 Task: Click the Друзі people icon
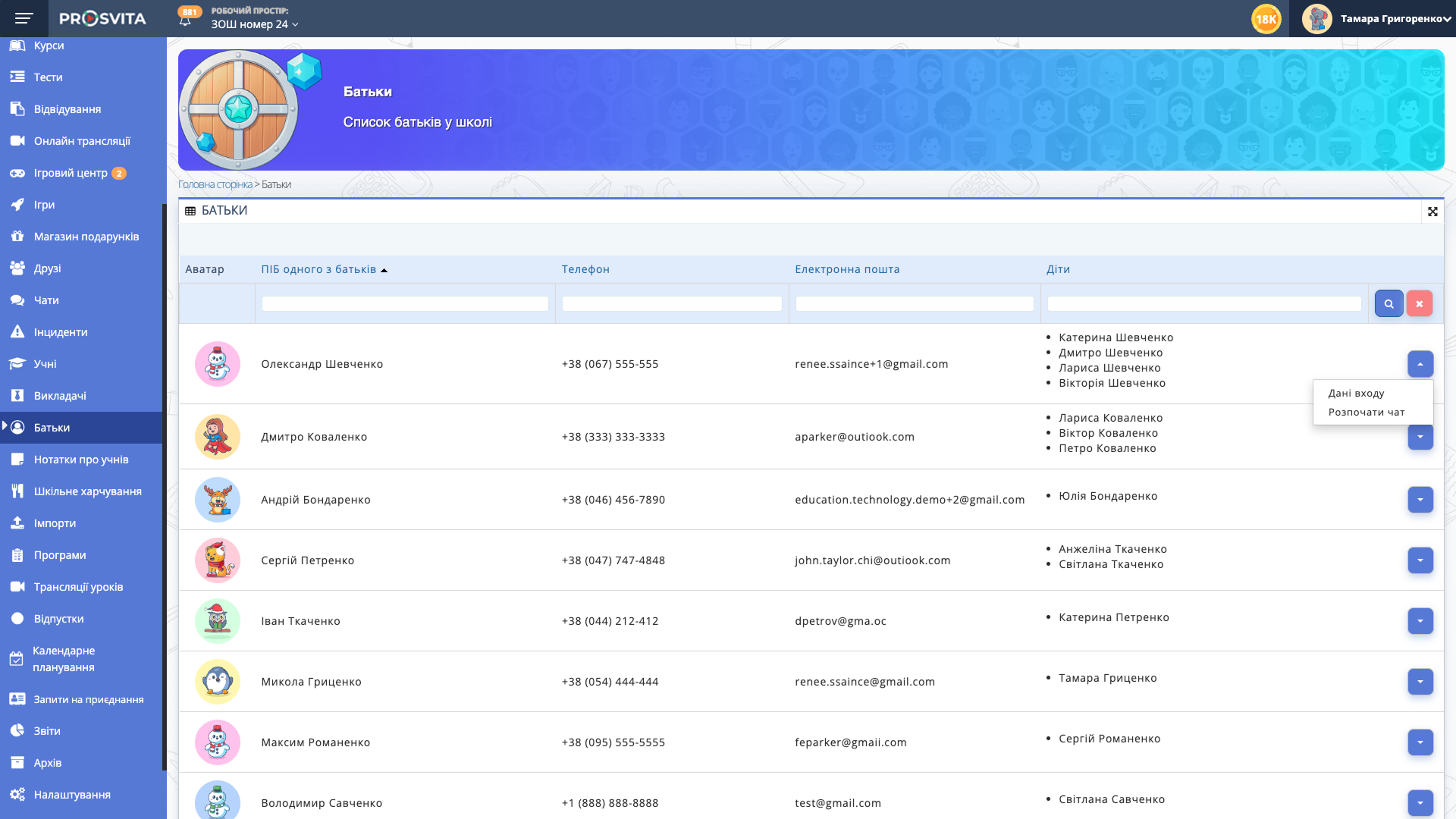click(17, 268)
